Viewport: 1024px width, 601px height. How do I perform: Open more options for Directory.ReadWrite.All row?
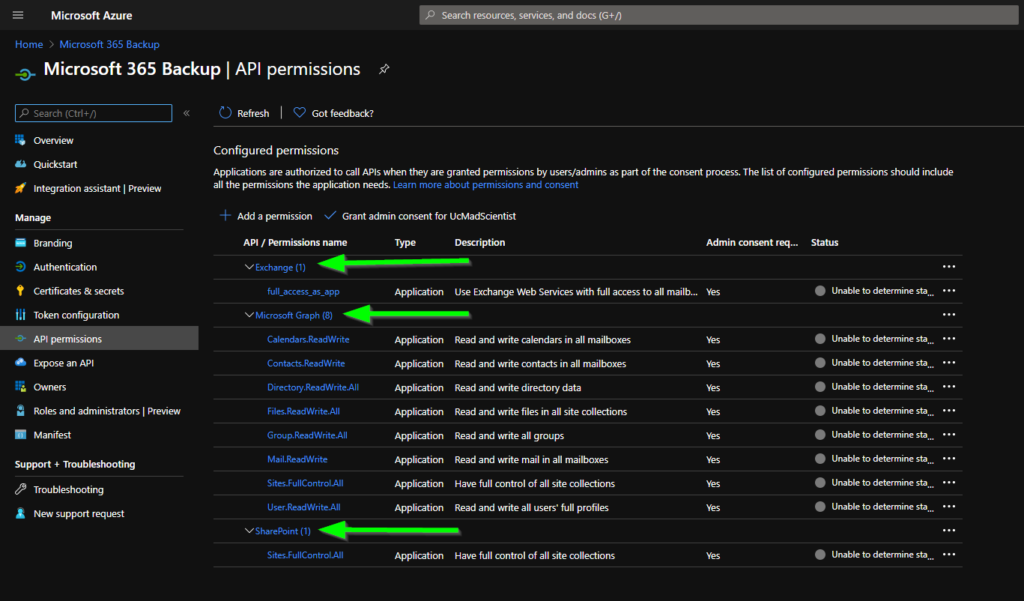point(949,387)
